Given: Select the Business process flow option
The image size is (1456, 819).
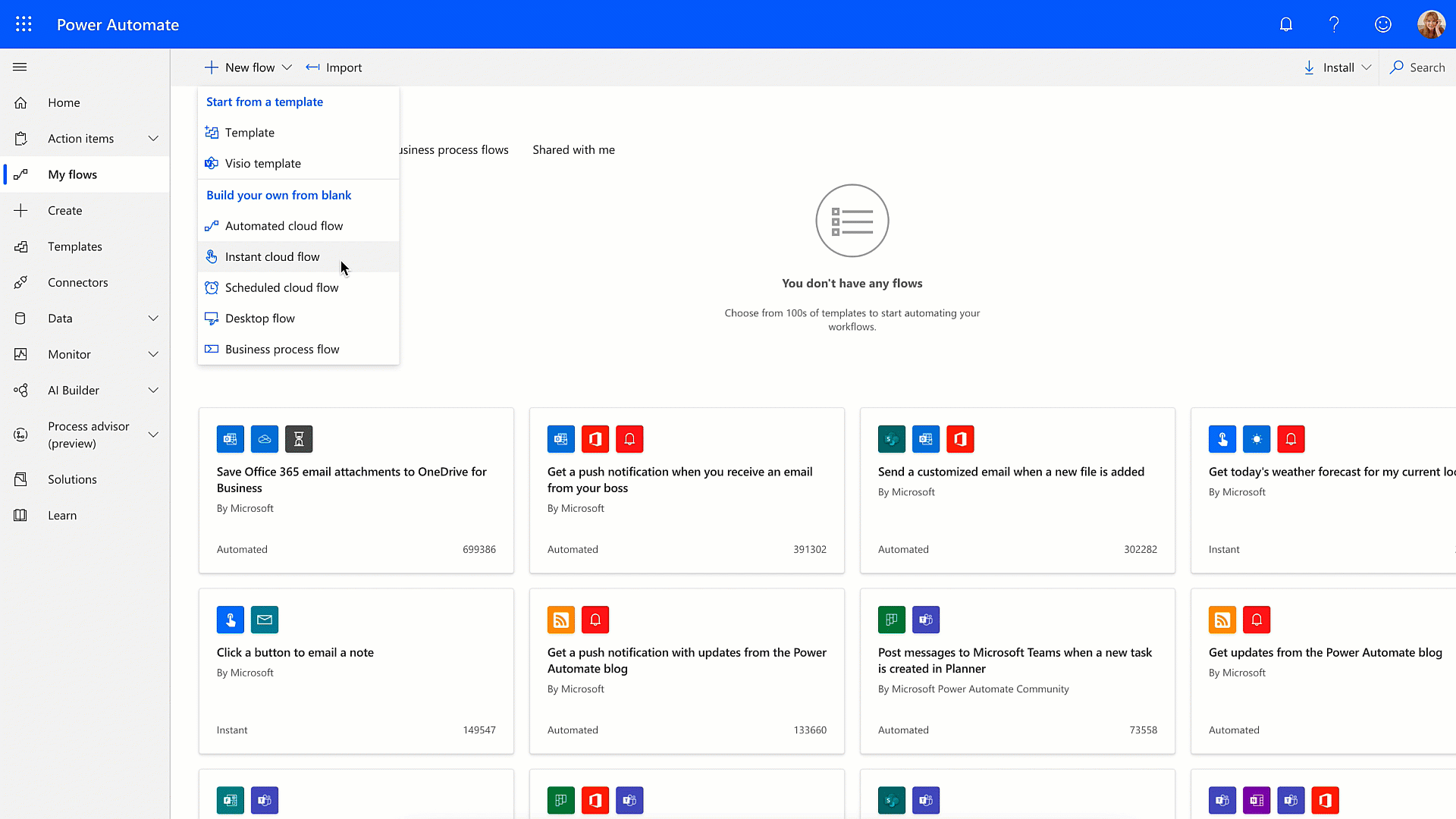Looking at the screenshot, I should coord(282,349).
